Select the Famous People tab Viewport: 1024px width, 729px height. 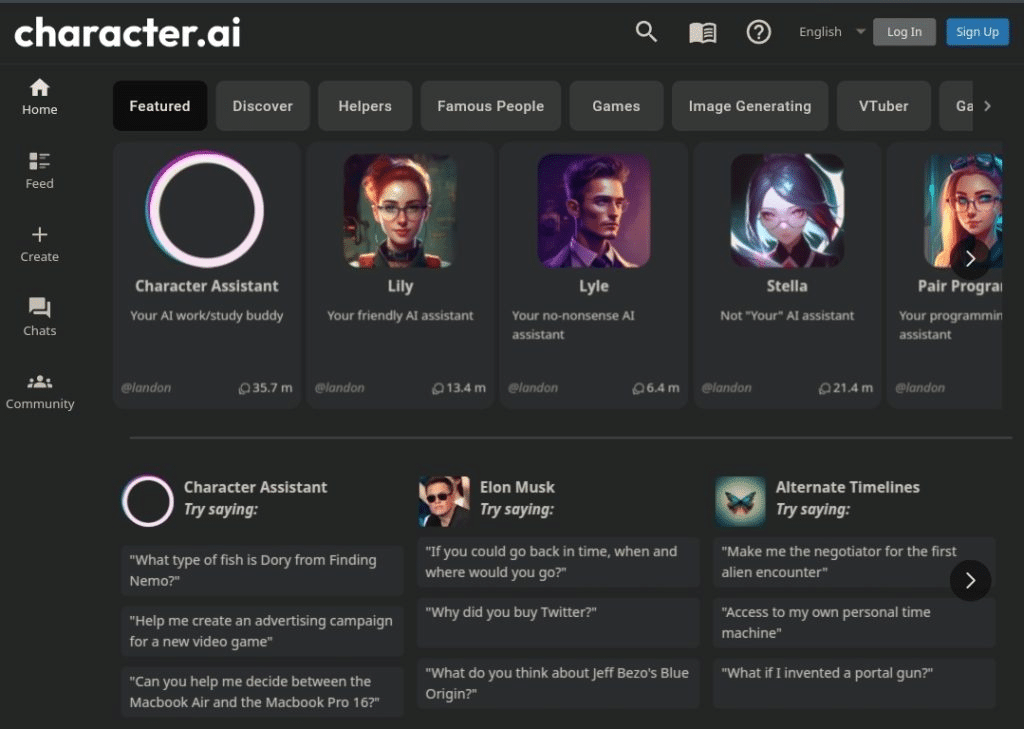click(x=490, y=106)
